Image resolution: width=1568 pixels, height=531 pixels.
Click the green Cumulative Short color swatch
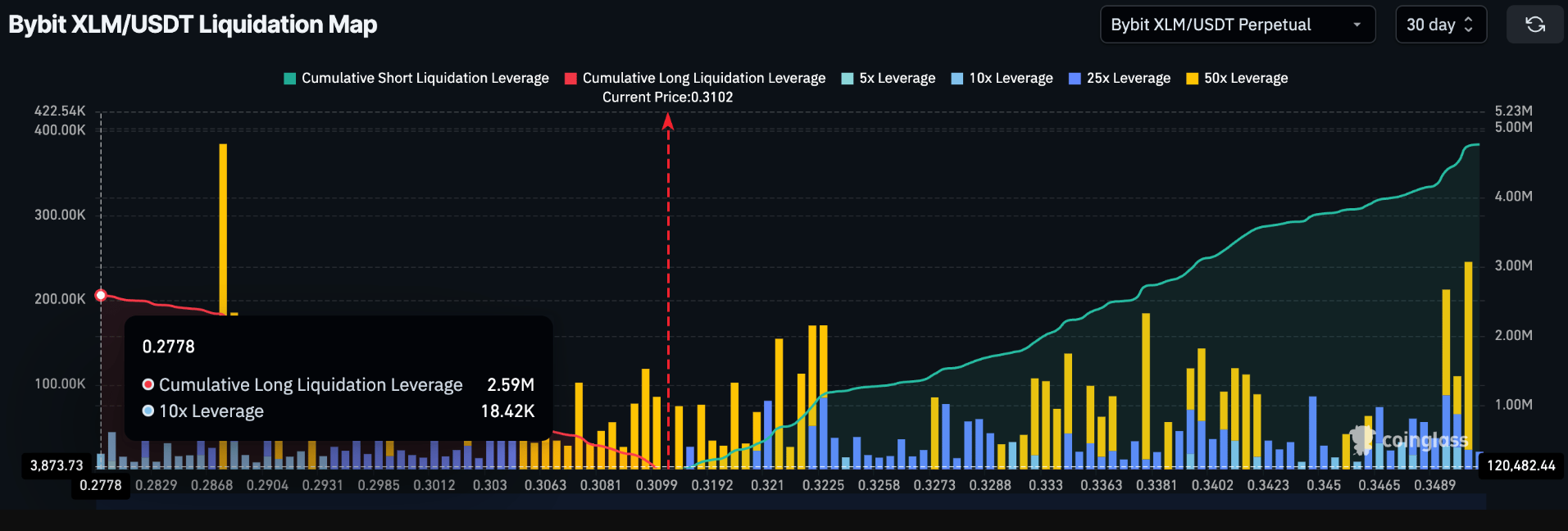[289, 79]
